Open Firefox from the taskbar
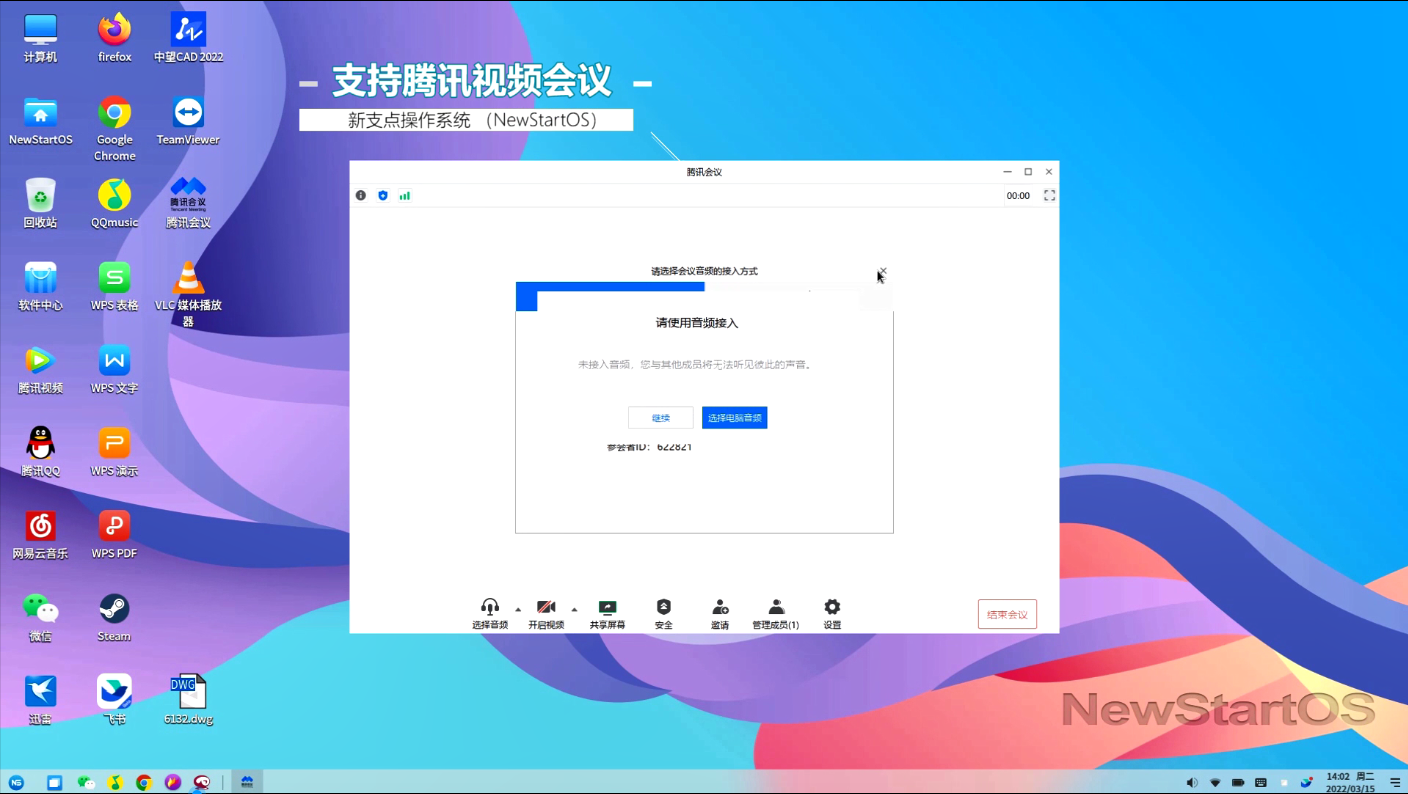This screenshot has width=1408, height=794. (x=173, y=782)
